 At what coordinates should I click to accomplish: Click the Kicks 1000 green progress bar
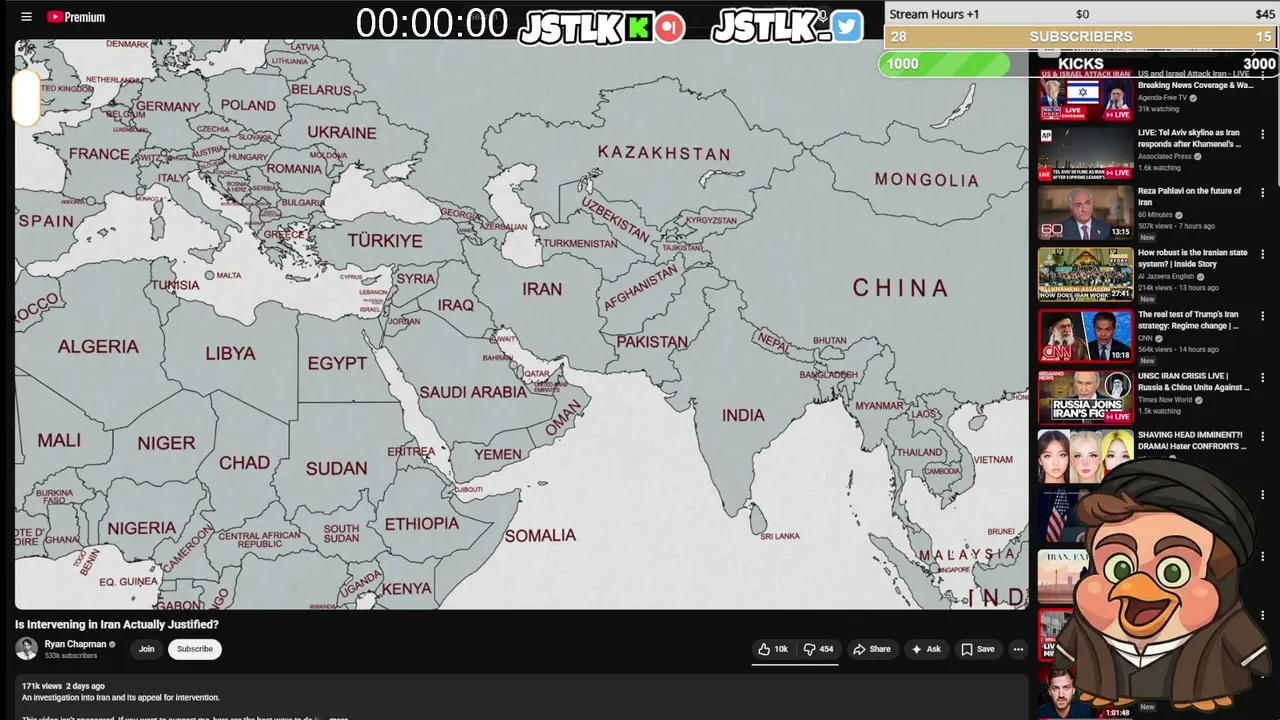pyautogui.click(x=946, y=64)
